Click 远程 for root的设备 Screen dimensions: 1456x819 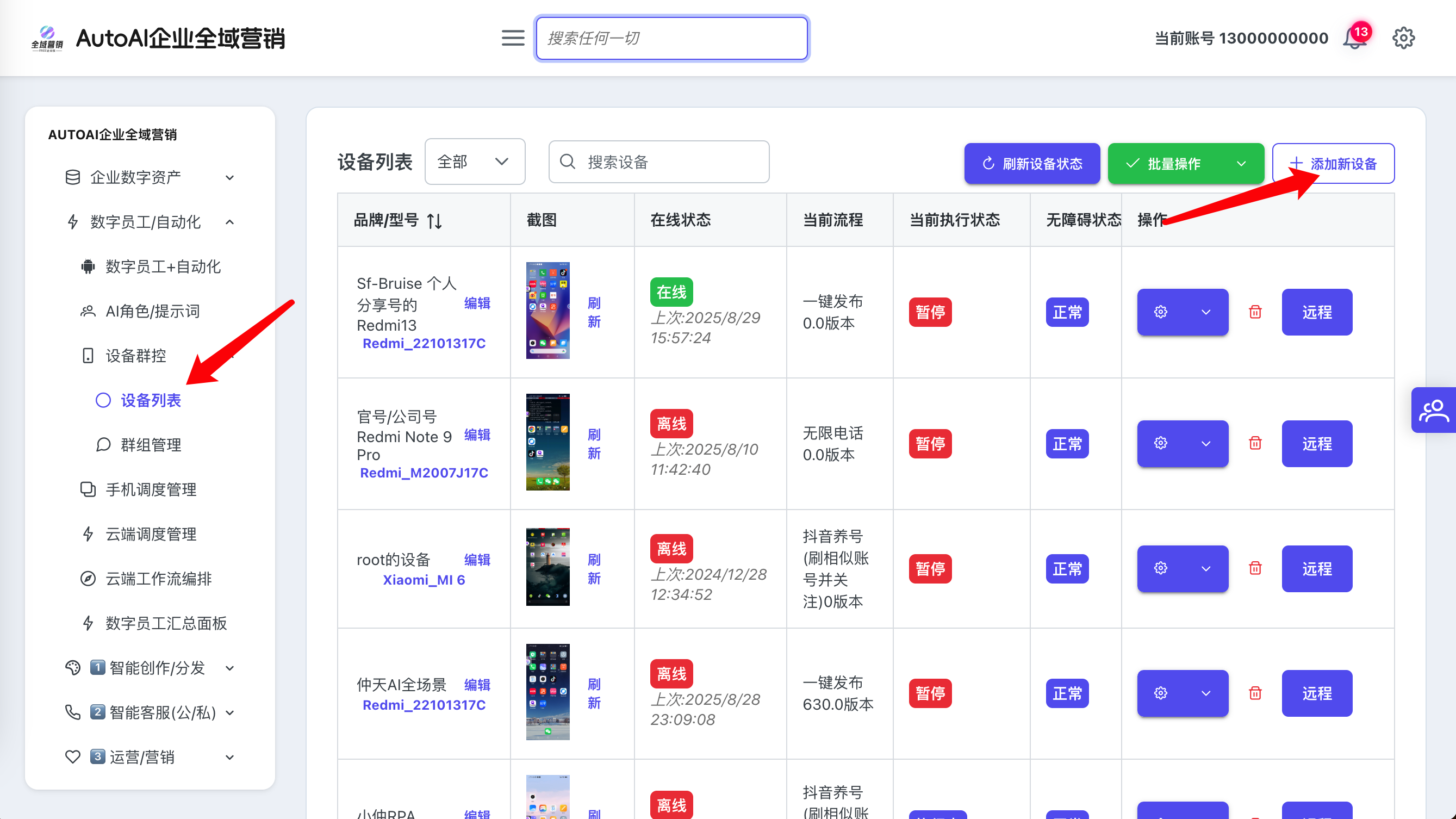pos(1317,568)
